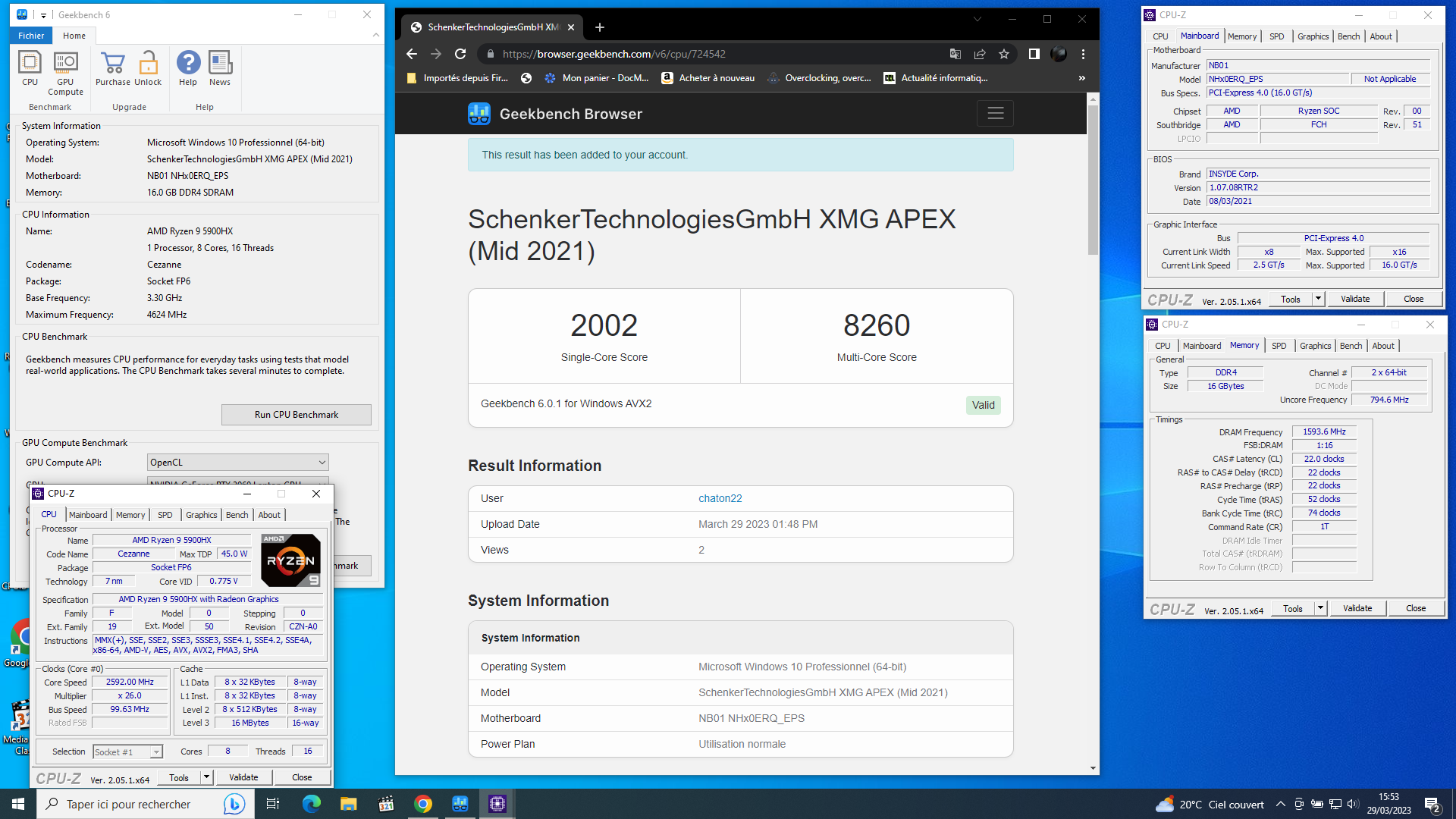Switch to Mainboard tab in bottom-left CPU-Z
1456x819 pixels.
(x=88, y=515)
